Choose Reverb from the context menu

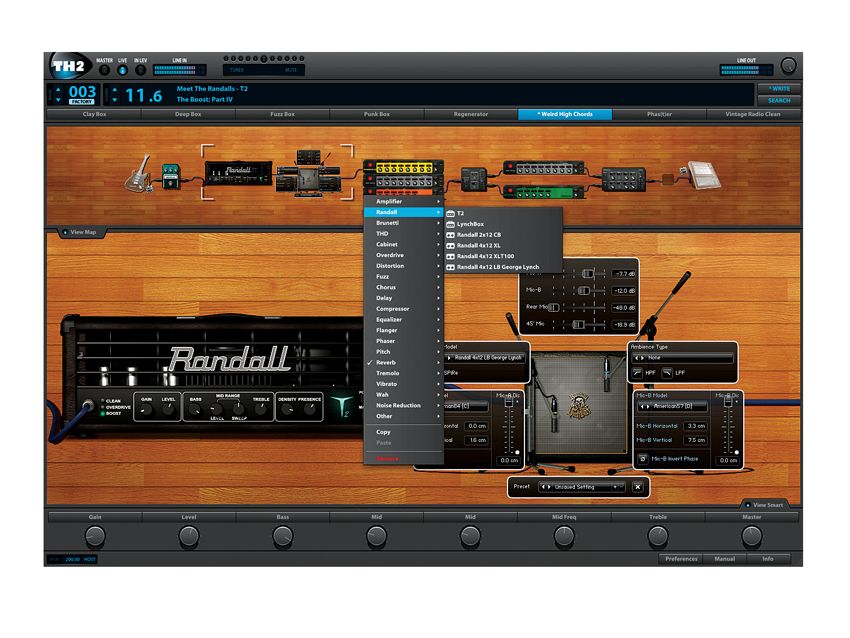404,362
